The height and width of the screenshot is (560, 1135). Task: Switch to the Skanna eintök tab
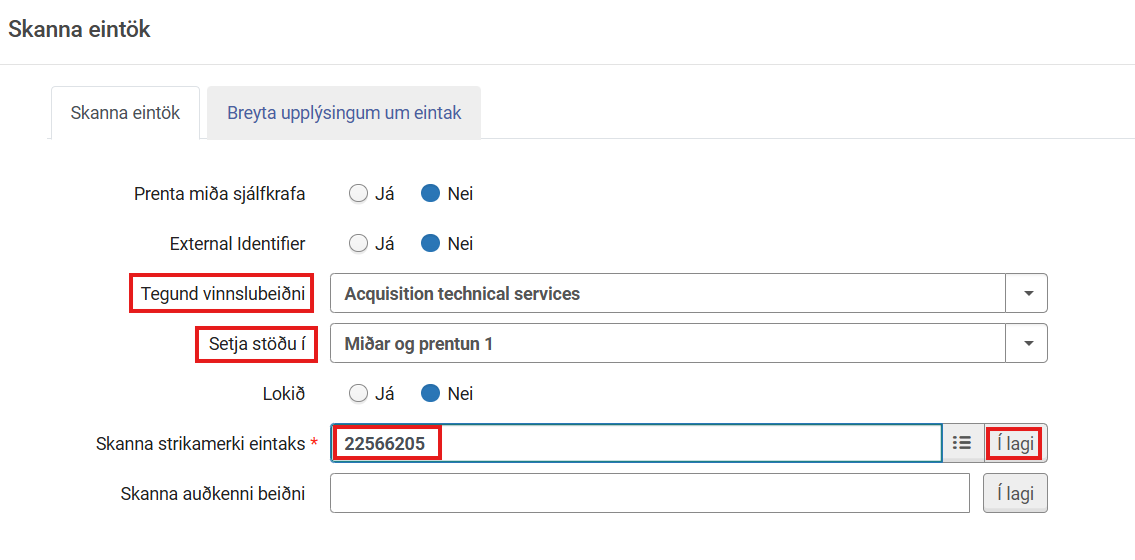pos(125,113)
